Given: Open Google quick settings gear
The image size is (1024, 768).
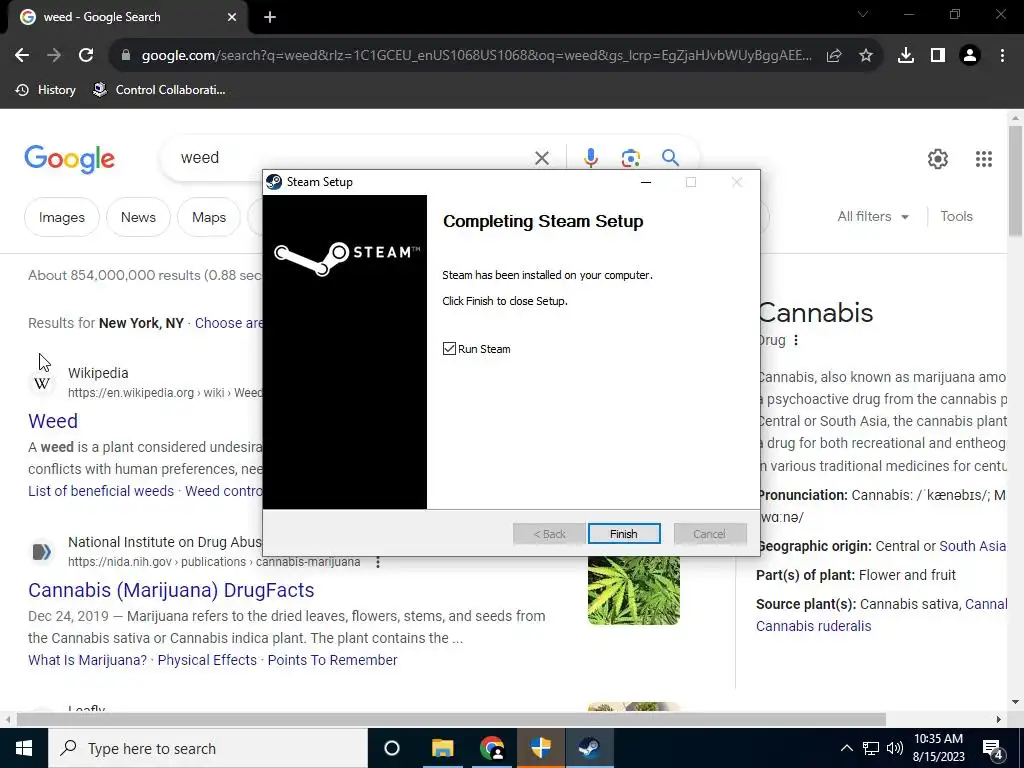Looking at the screenshot, I should [x=938, y=159].
